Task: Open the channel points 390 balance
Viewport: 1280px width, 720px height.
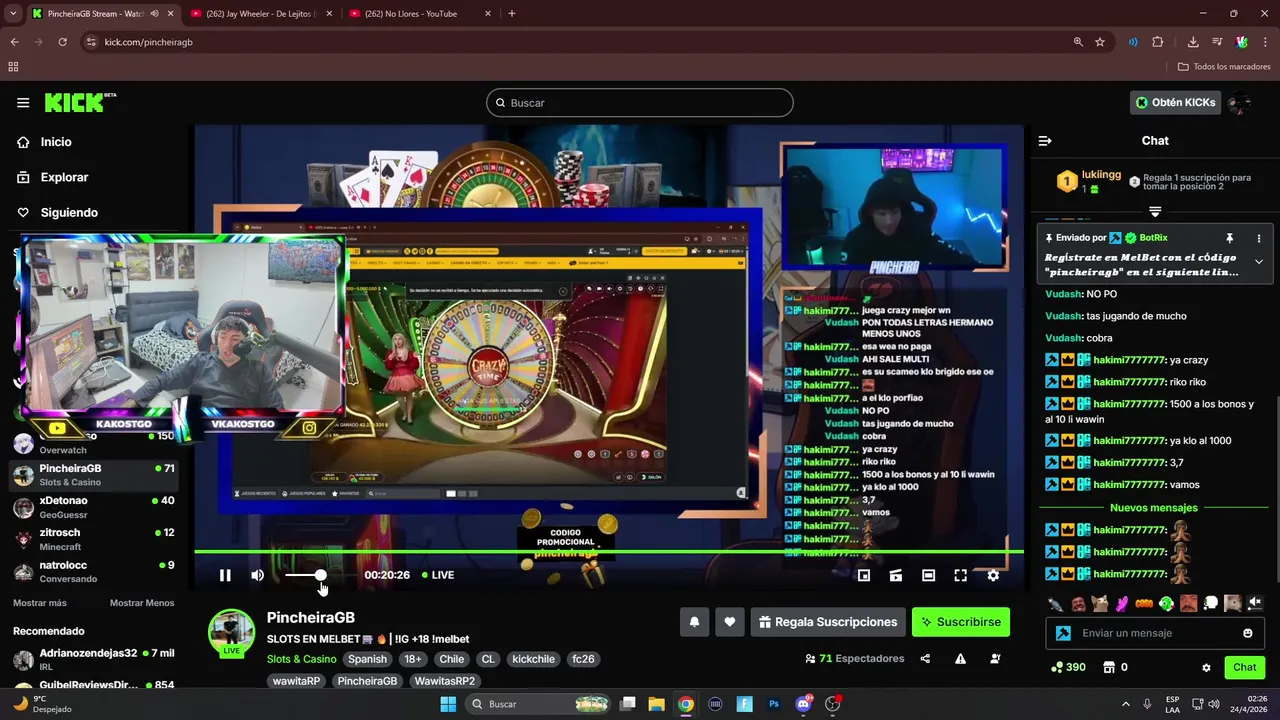Action: pos(1068,667)
